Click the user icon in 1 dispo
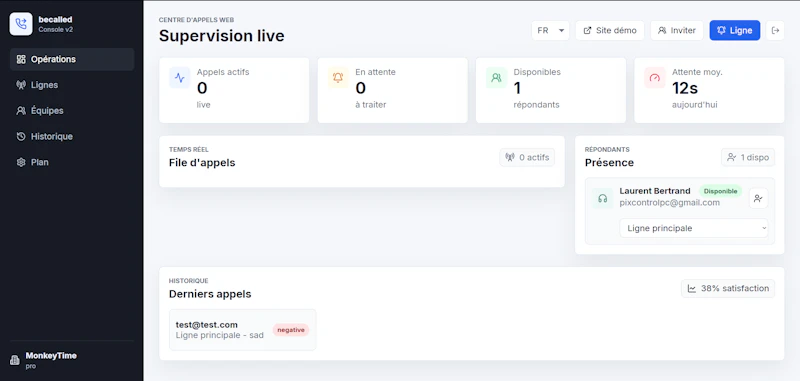Image resolution: width=800 pixels, height=381 pixels. click(x=732, y=158)
